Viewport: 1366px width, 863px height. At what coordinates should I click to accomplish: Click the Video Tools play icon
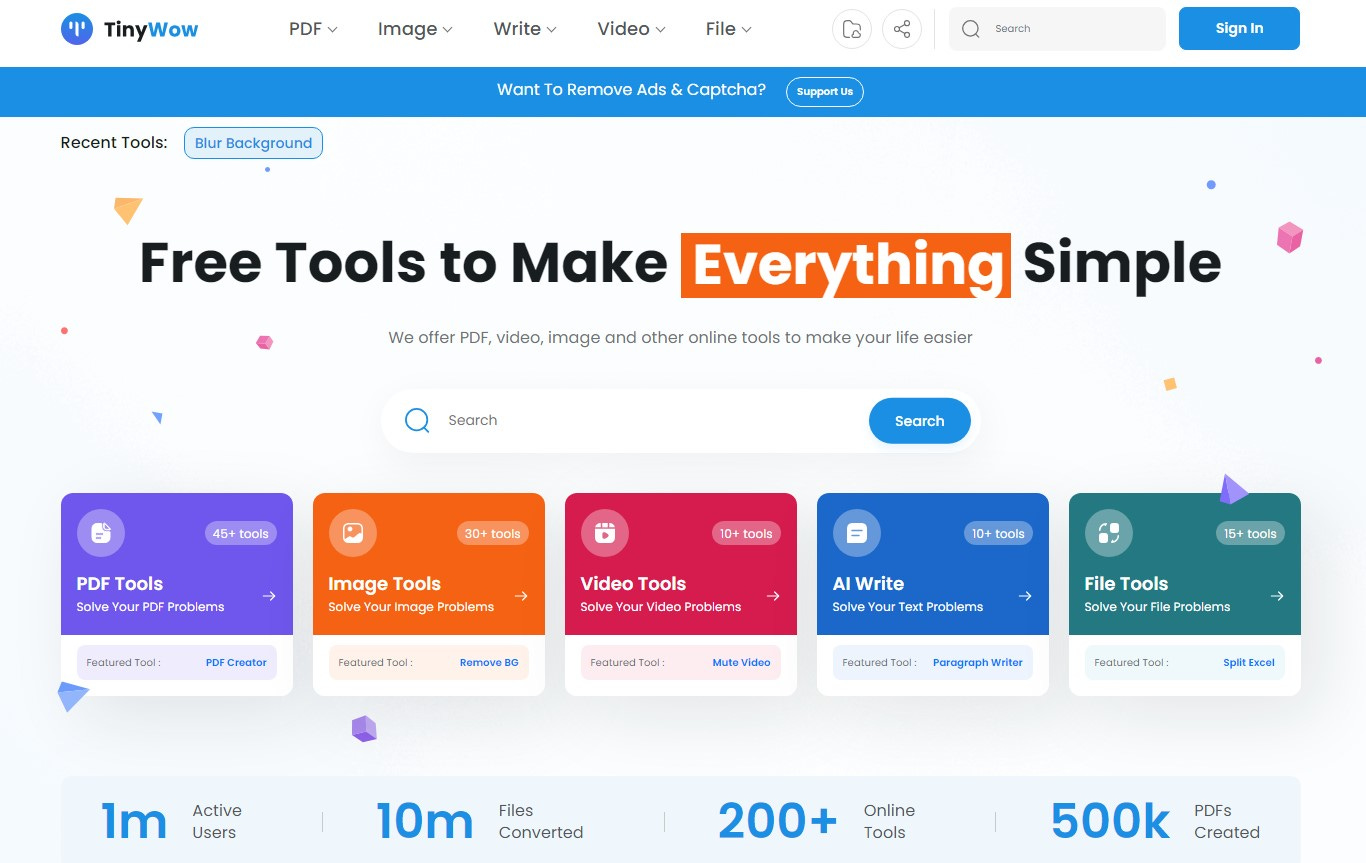click(x=605, y=533)
